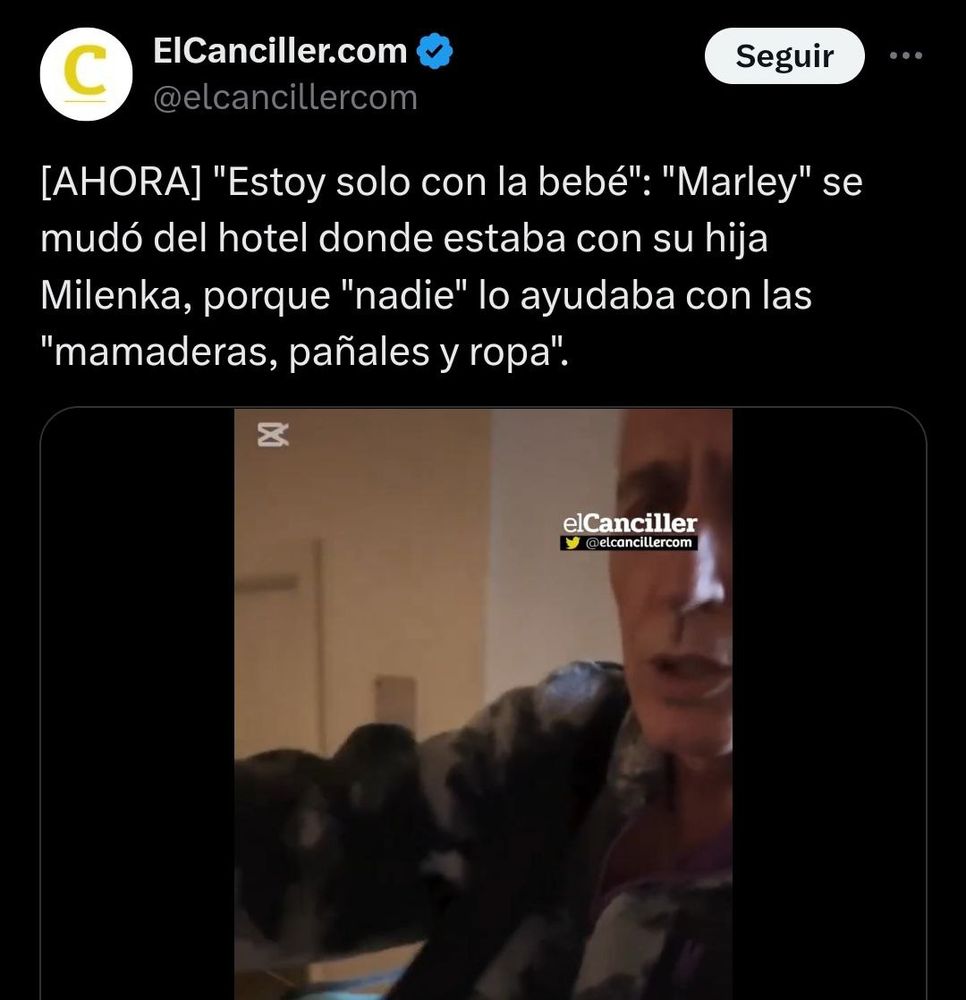
Task: Open ElCanciller's yellow C profile avatar
Action: [86, 74]
